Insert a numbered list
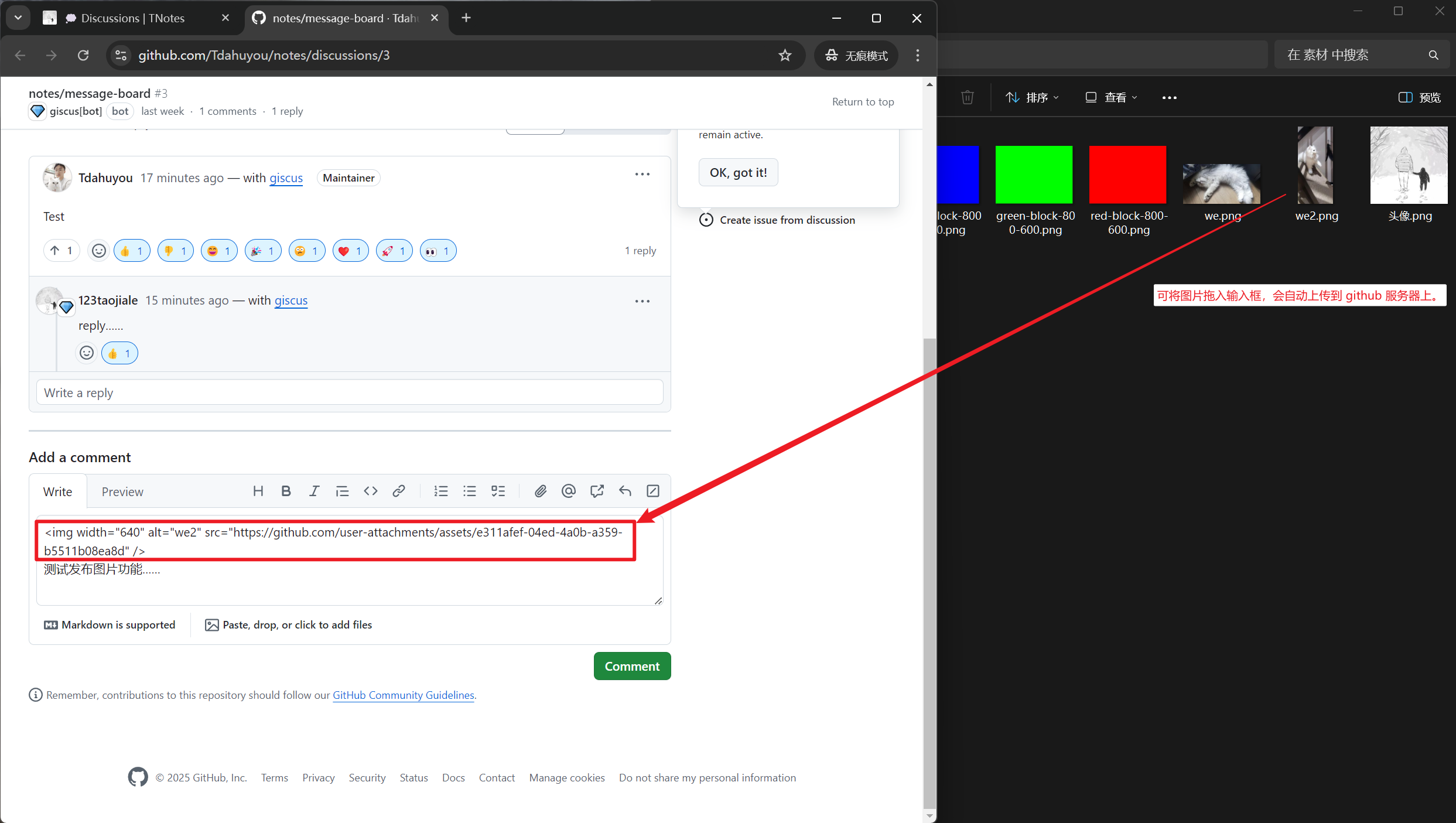This screenshot has height=823, width=1456. click(x=440, y=491)
